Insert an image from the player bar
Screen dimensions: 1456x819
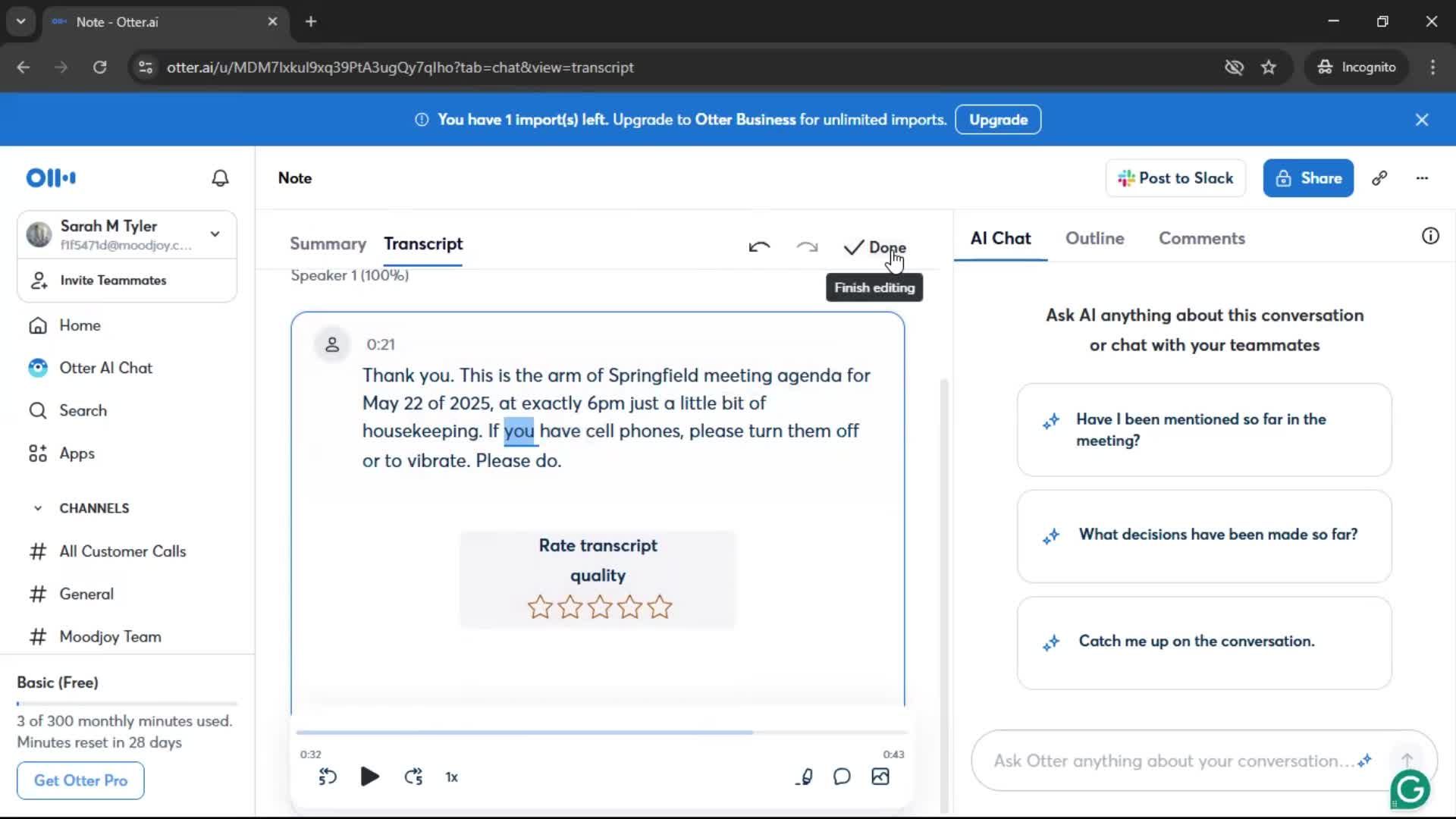[x=880, y=777]
